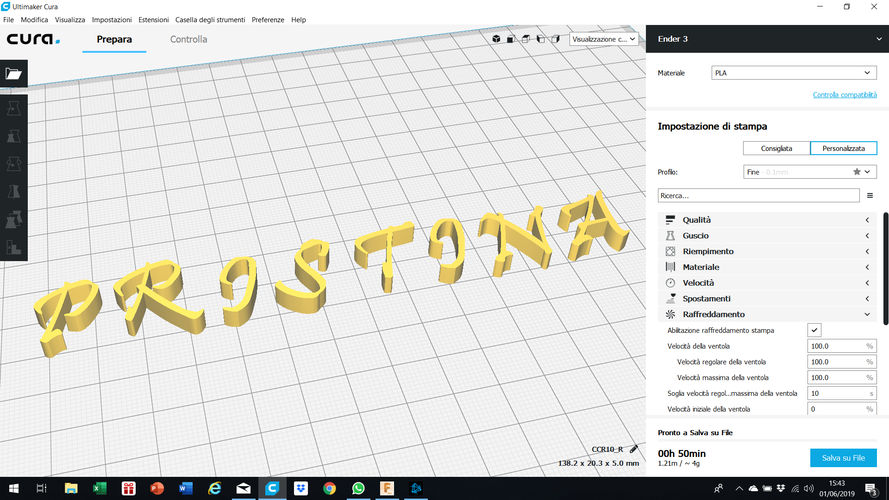Select the Scale tool in left toolbar
Viewport: 889px width, 500px height.
tap(14, 136)
